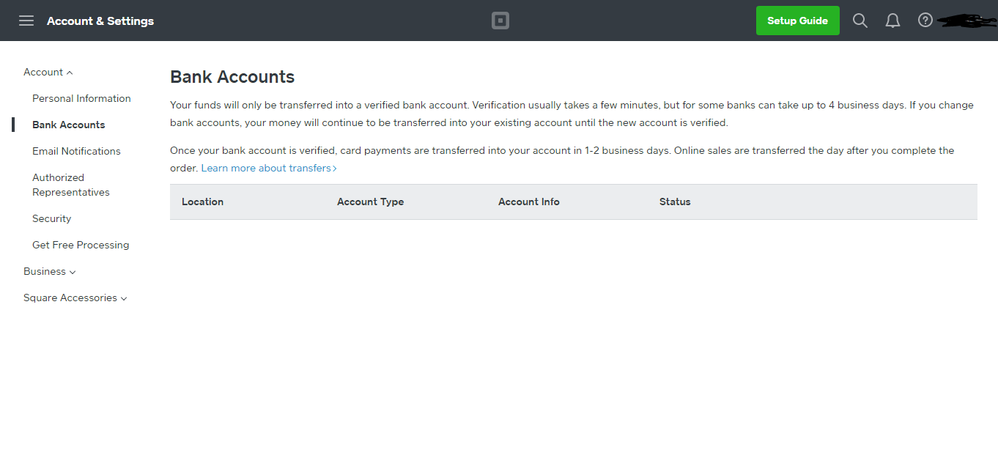The image size is (998, 469).
Task: Click the Location column header
Action: click(x=202, y=202)
